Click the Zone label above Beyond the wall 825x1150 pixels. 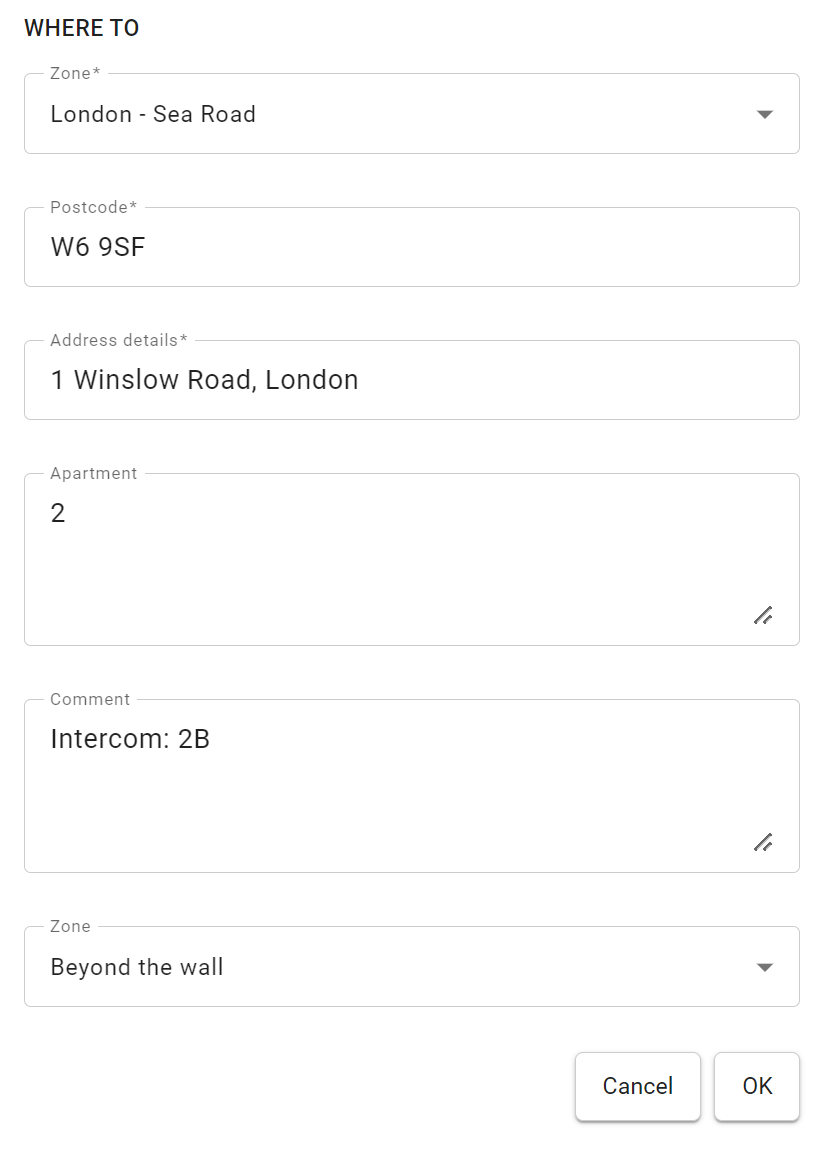(70, 926)
